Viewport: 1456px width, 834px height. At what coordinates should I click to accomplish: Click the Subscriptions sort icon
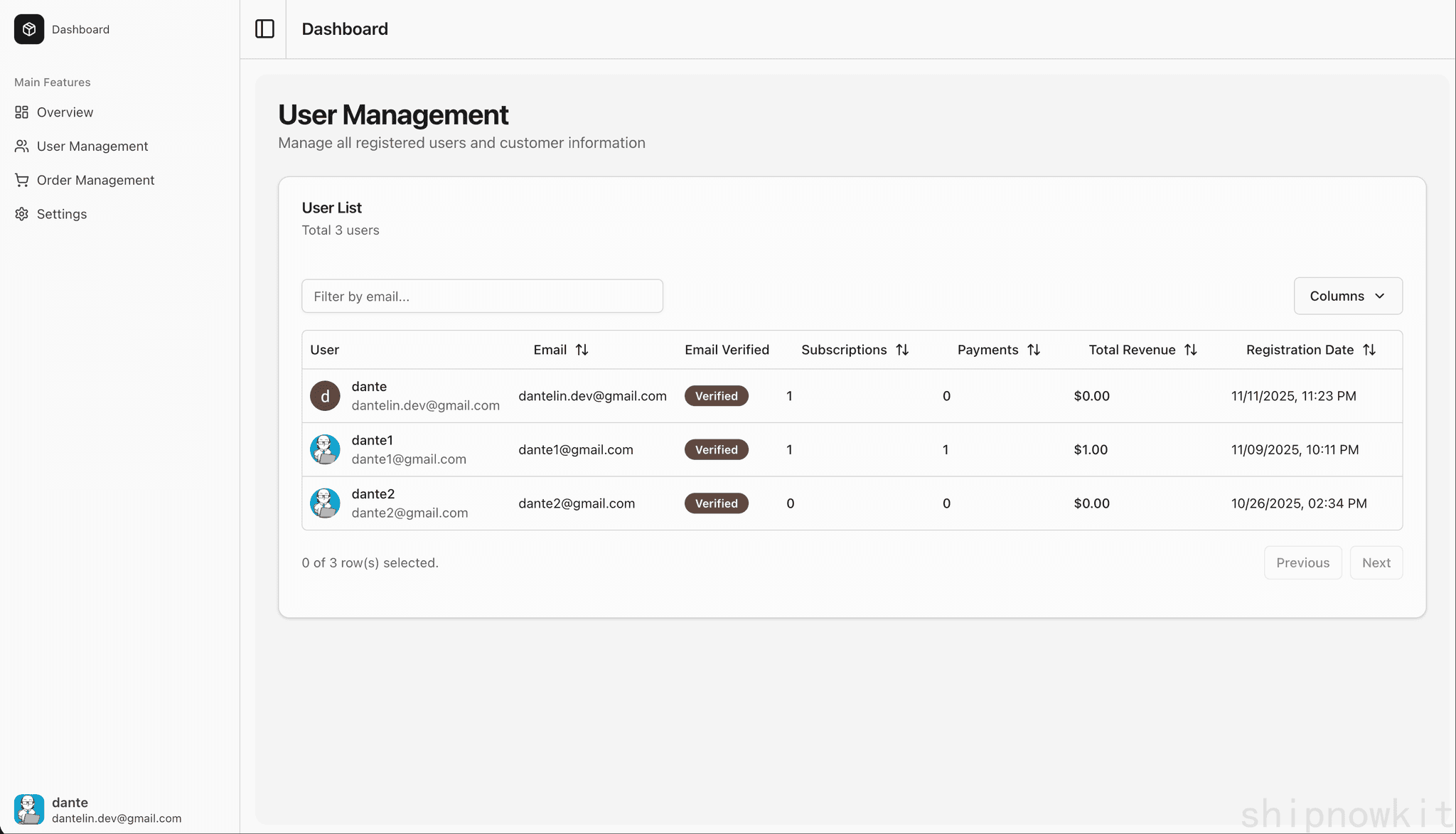(902, 349)
